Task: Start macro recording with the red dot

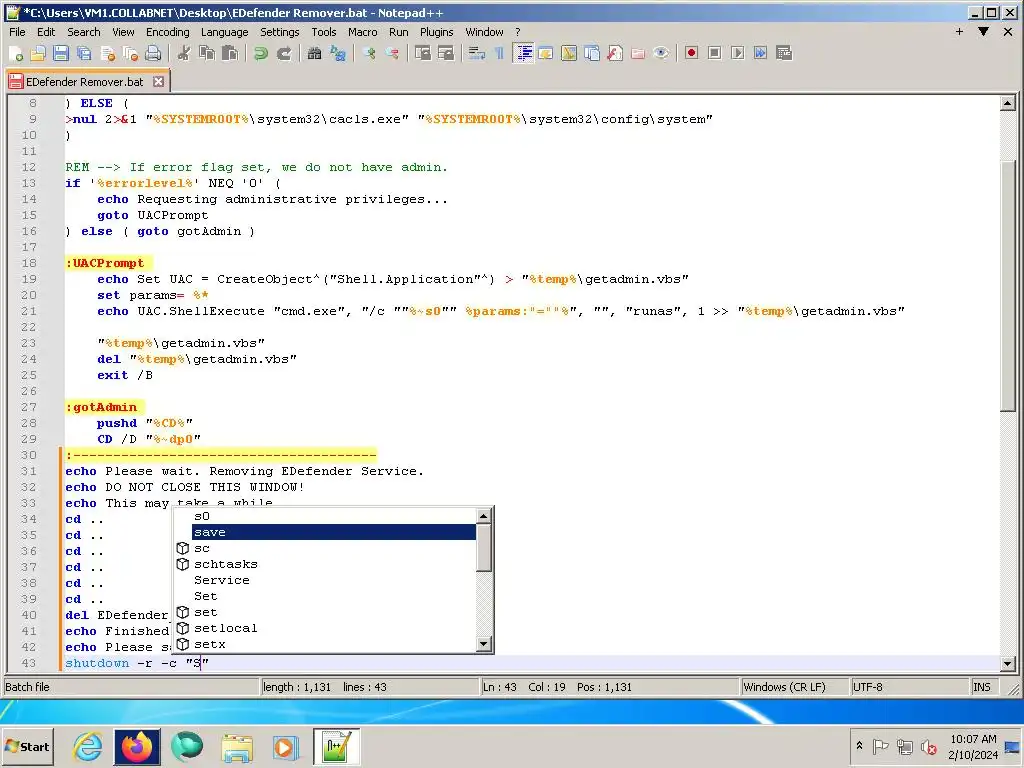Action: coord(692,54)
